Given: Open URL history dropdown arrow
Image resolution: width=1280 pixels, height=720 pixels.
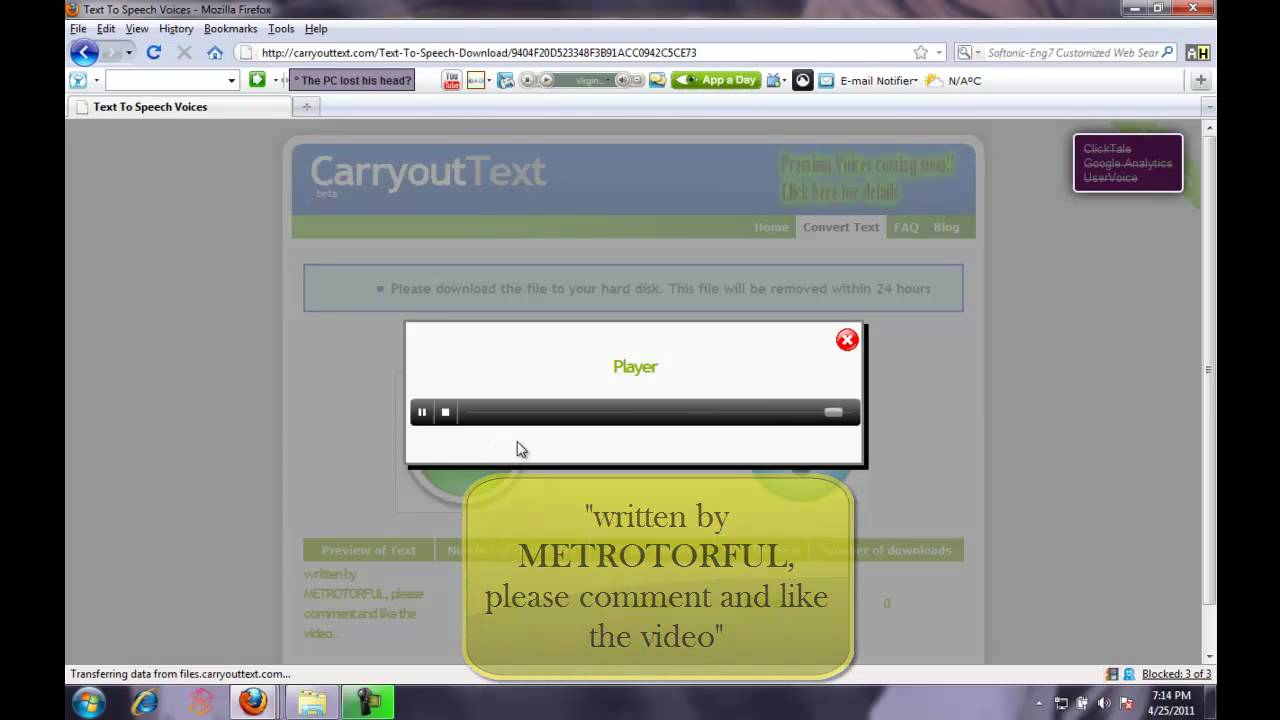Looking at the screenshot, I should (939, 53).
